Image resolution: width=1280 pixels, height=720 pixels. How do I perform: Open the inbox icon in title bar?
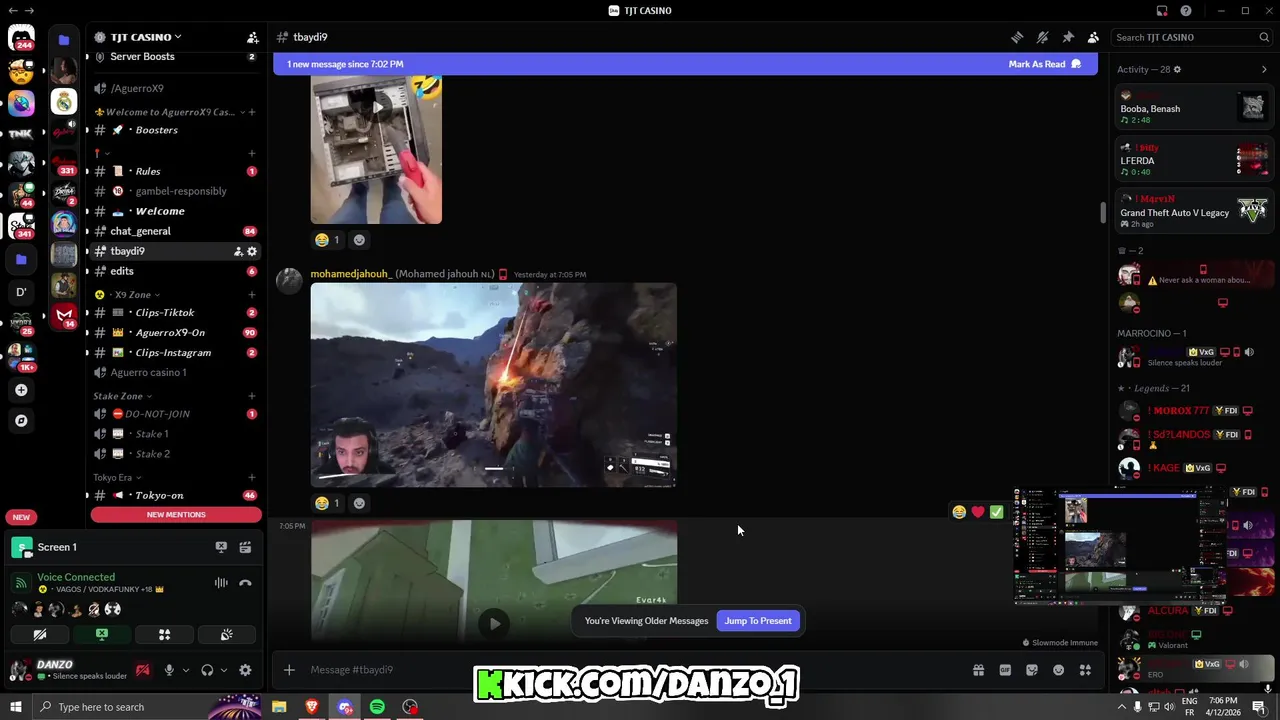point(1162,11)
